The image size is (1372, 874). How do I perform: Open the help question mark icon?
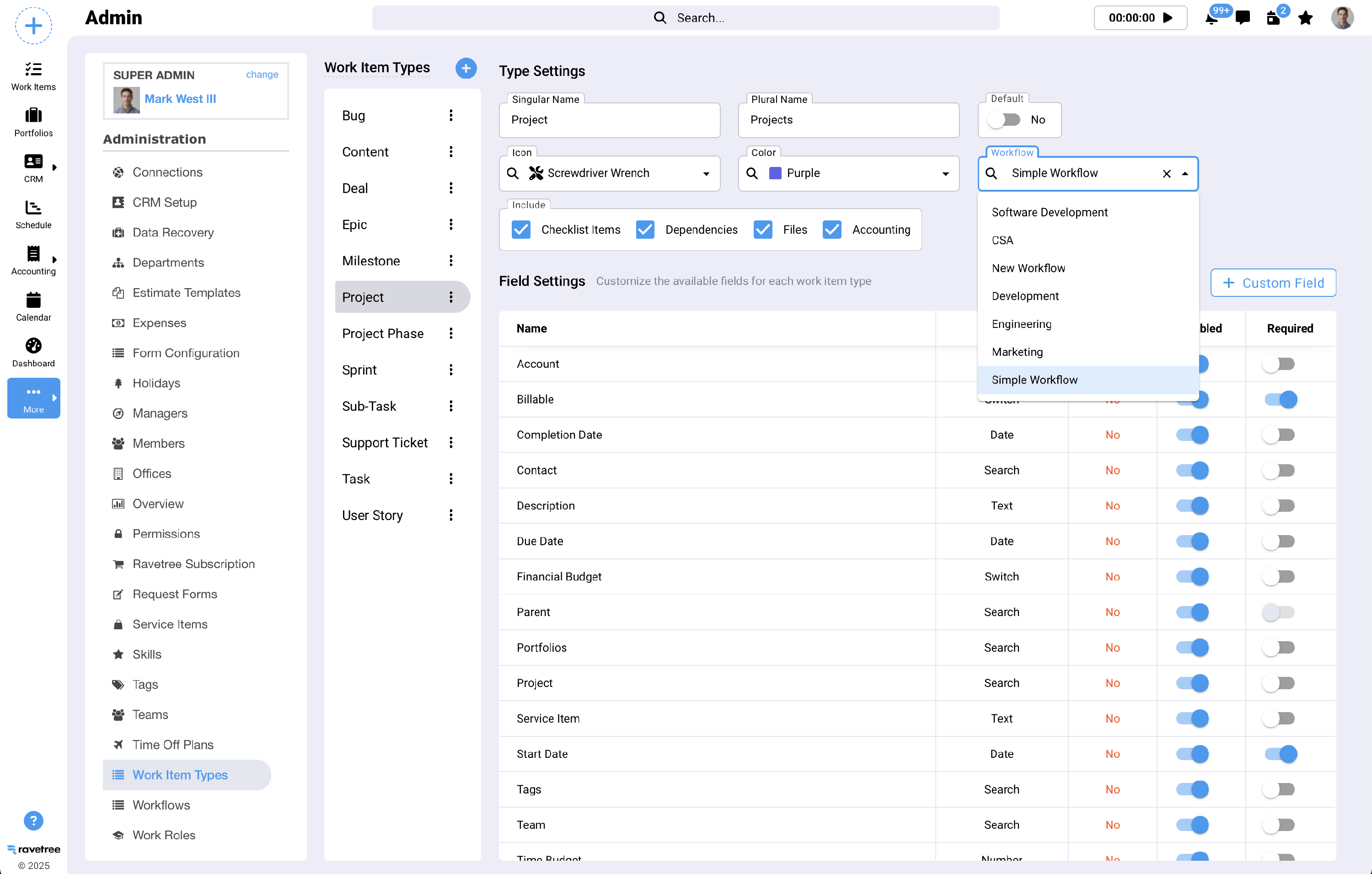click(x=33, y=820)
